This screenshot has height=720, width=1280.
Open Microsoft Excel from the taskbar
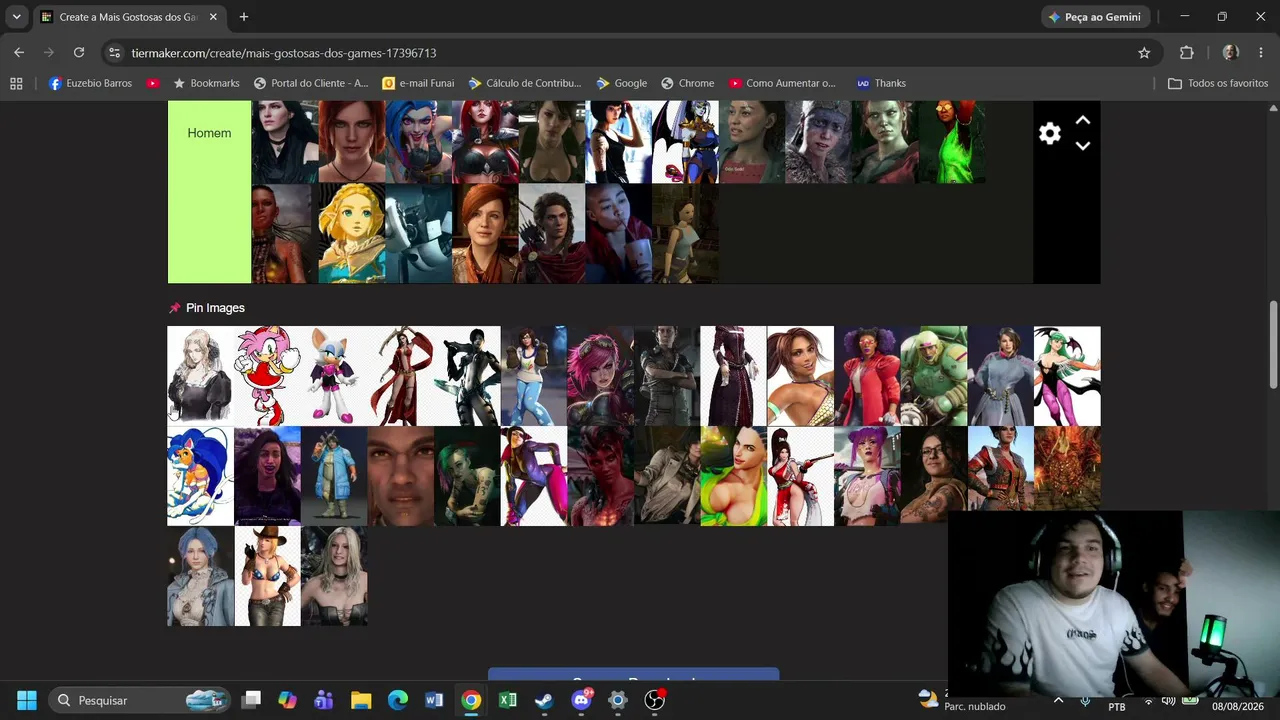click(x=508, y=700)
